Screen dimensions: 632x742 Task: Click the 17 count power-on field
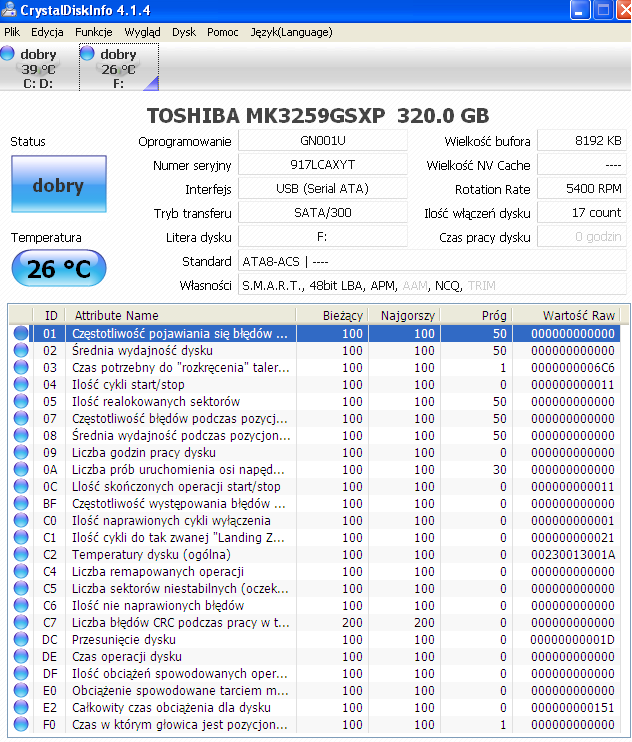pos(582,212)
